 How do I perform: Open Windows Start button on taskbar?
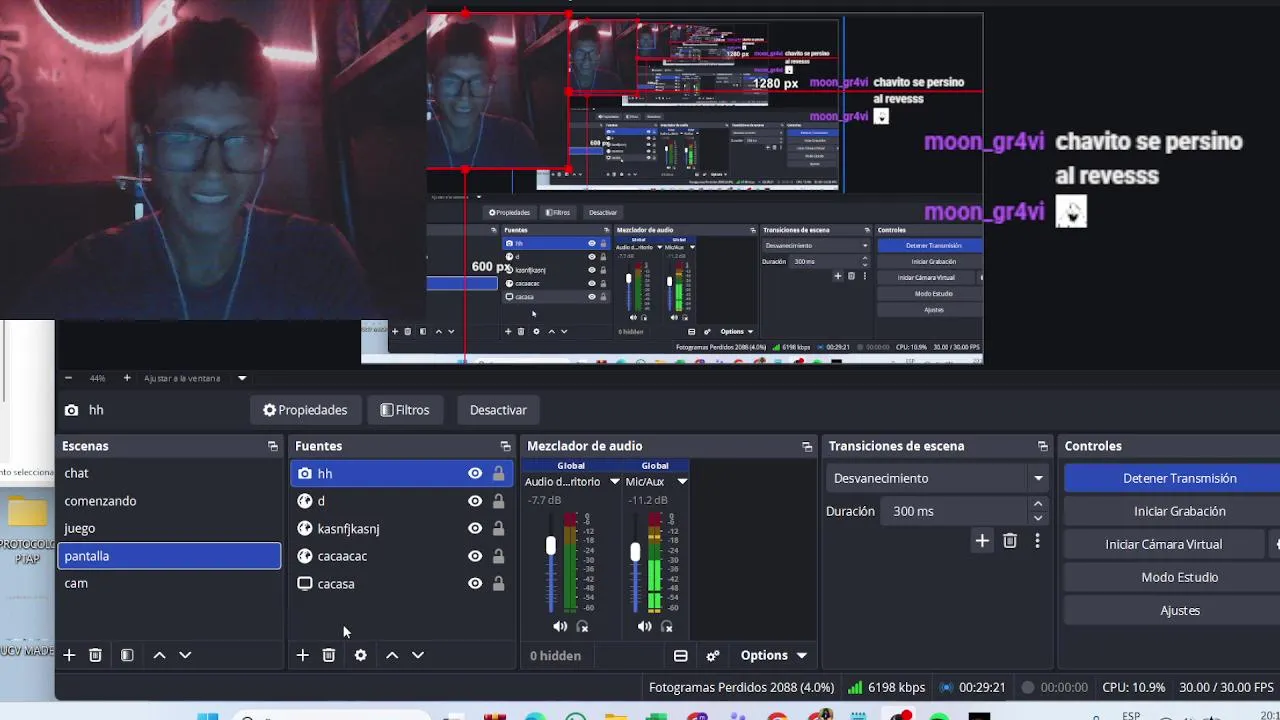(207, 716)
